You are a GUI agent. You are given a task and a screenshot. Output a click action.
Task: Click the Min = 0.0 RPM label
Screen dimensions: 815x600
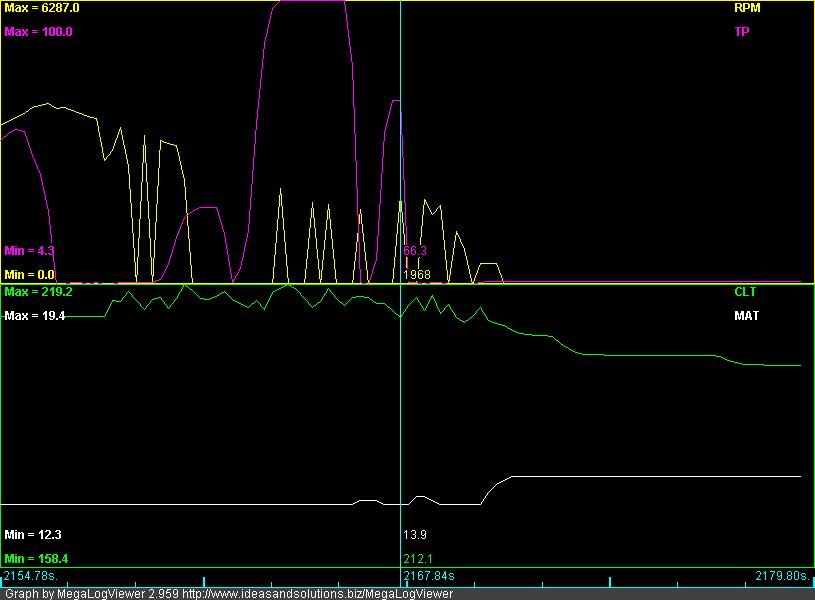(x=29, y=274)
